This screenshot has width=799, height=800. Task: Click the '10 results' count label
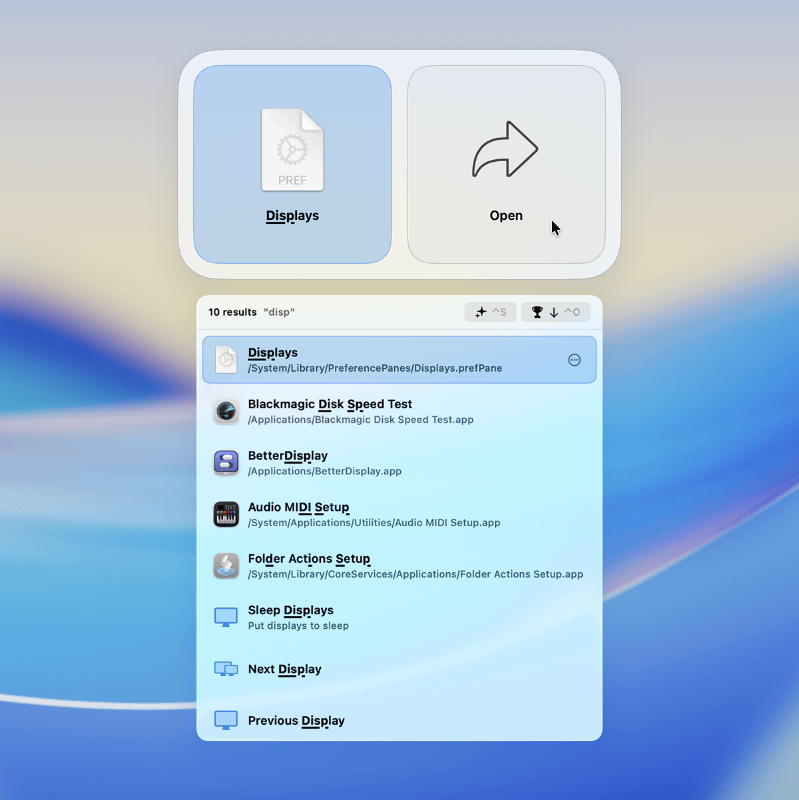tap(232, 312)
